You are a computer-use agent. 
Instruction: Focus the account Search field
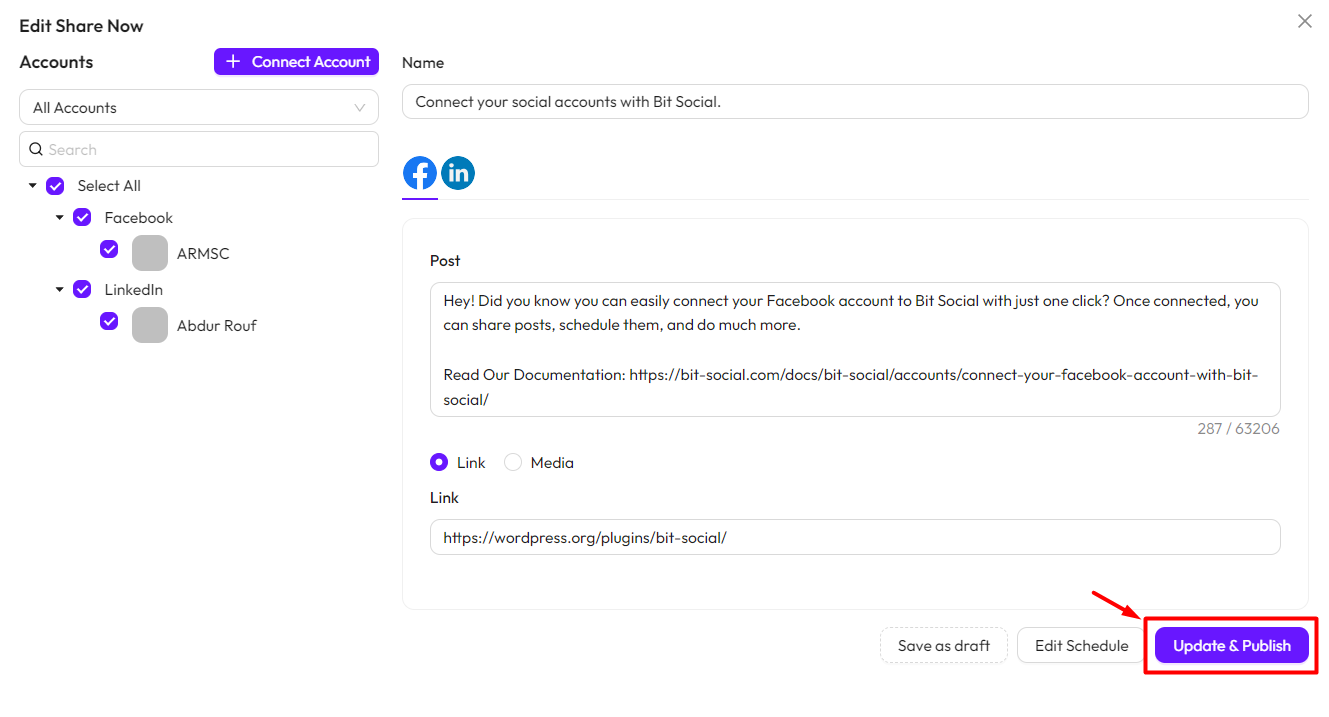click(199, 149)
